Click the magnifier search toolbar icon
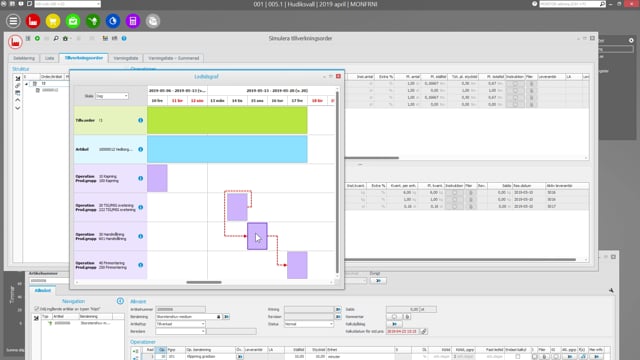The height and width of the screenshot is (360, 640). [x=56, y=38]
